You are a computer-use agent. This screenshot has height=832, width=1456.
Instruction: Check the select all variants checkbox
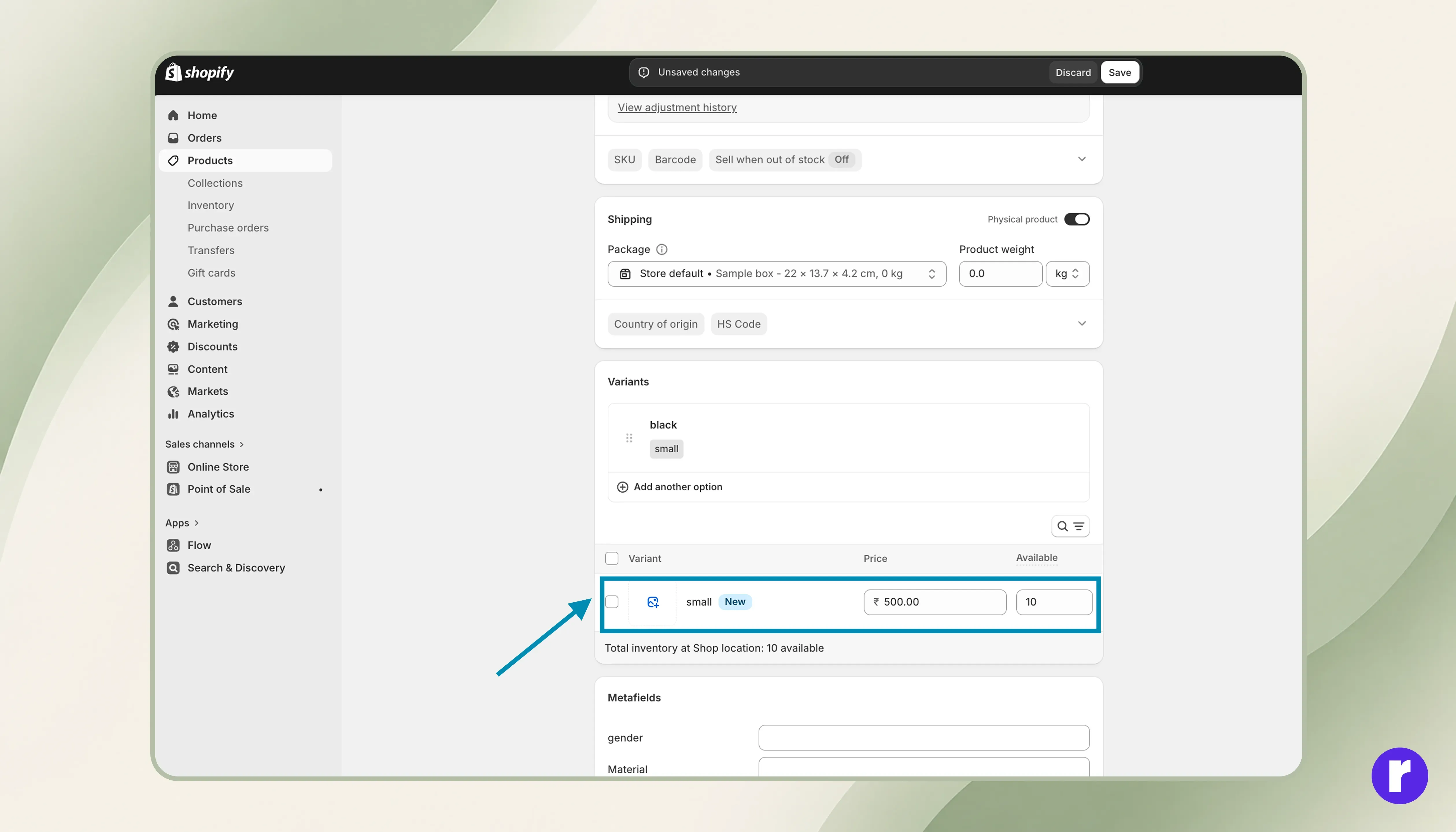point(611,558)
